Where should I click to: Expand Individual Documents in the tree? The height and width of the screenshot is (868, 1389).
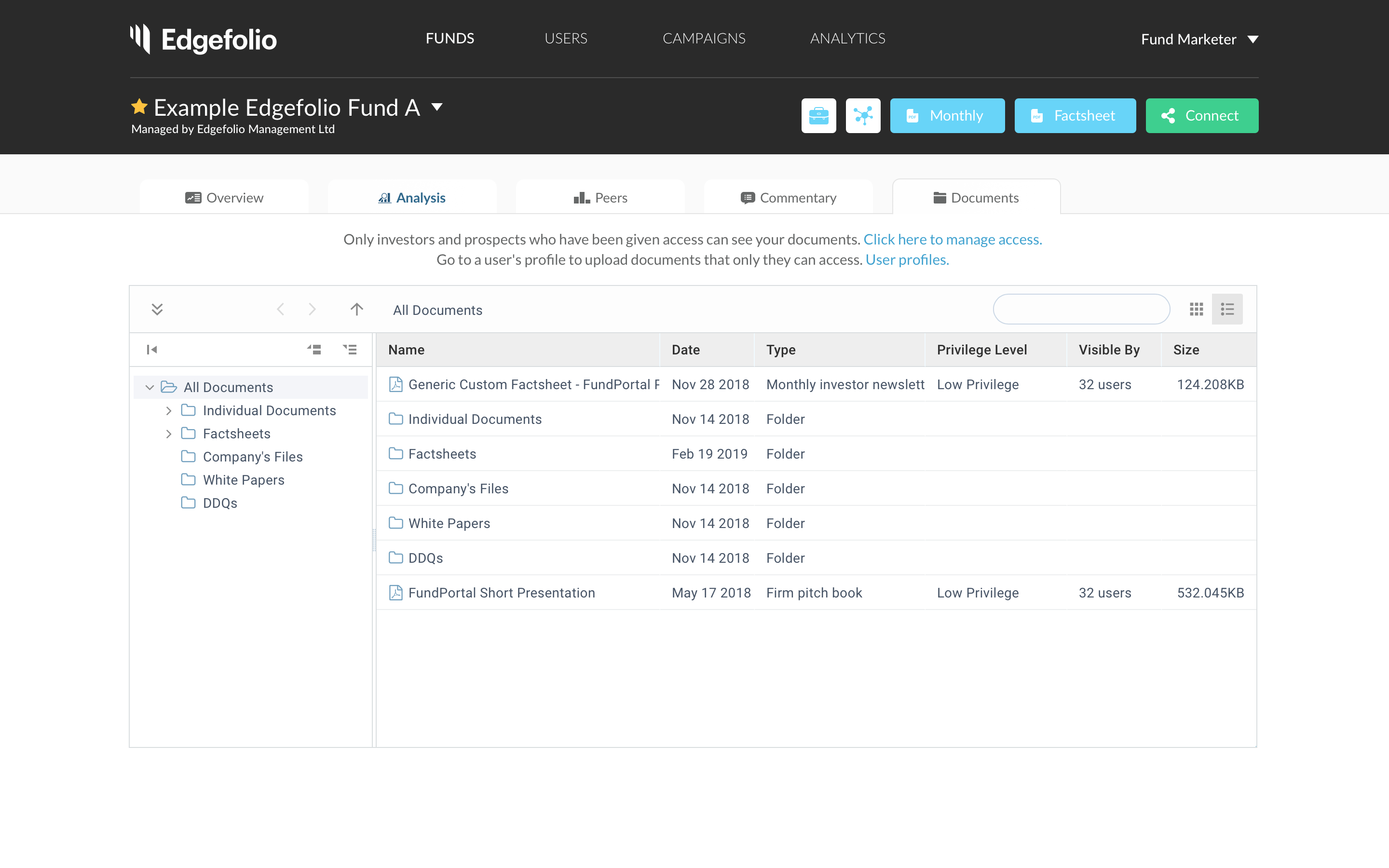[169, 410]
